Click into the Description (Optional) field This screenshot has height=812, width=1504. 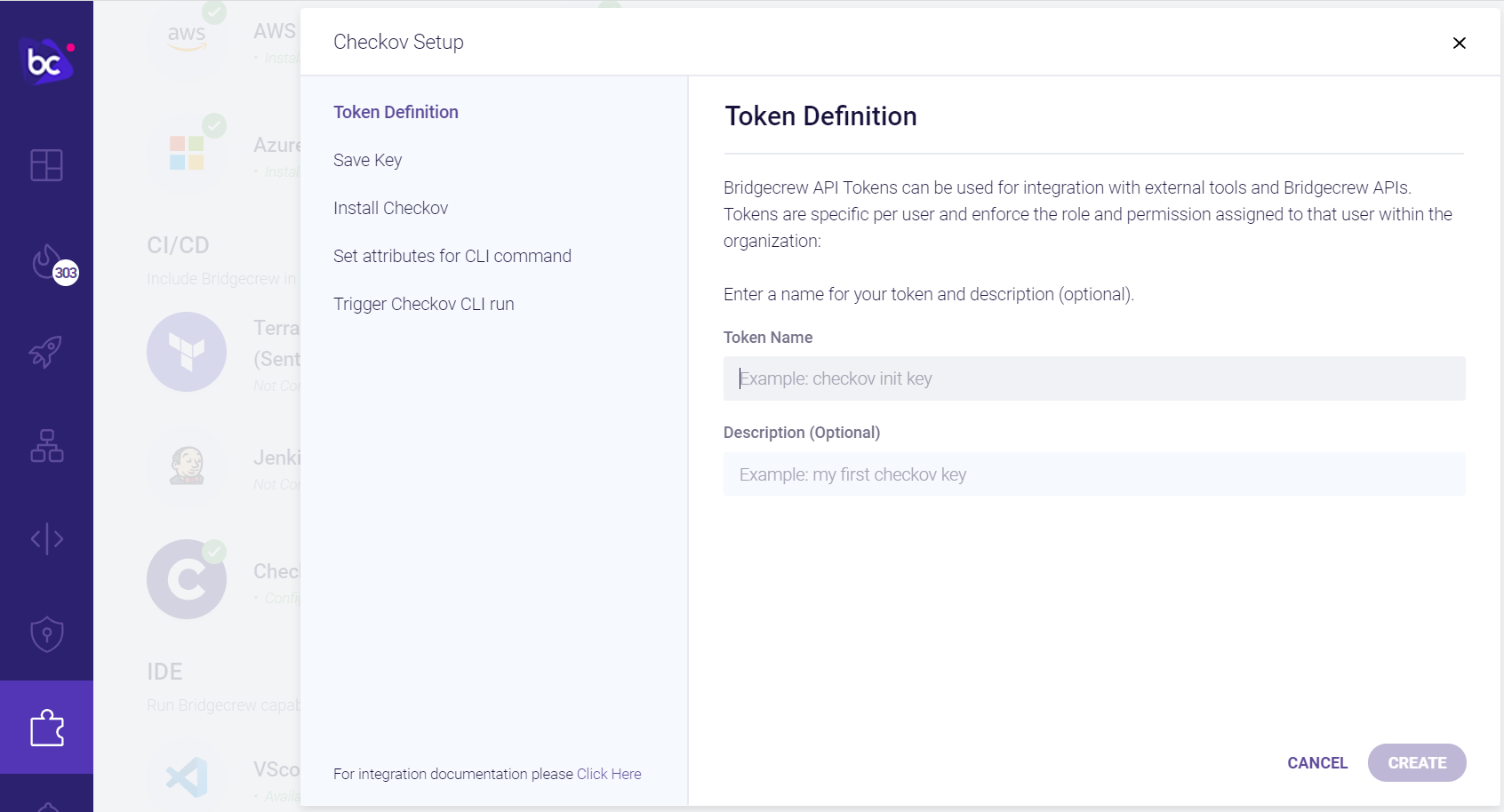pyautogui.click(x=1093, y=474)
